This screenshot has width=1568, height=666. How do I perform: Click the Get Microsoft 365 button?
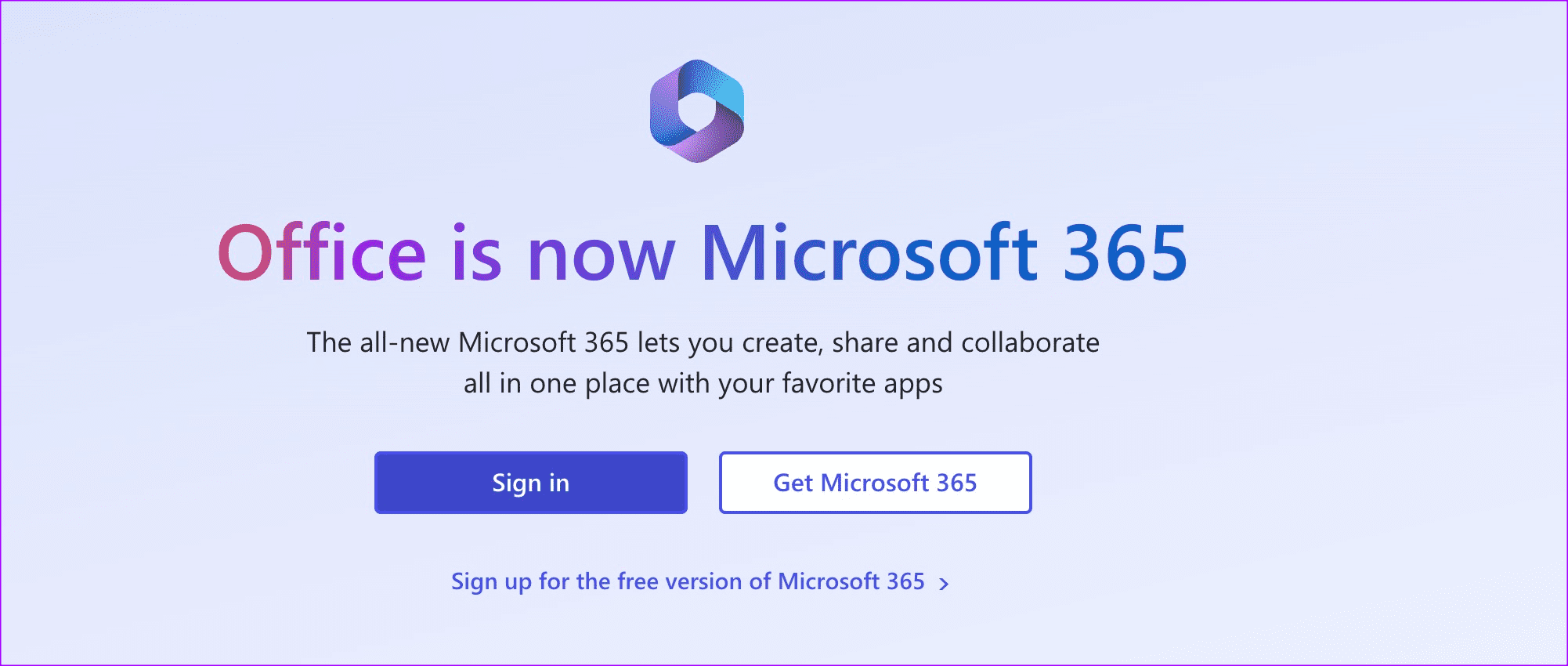[875, 483]
